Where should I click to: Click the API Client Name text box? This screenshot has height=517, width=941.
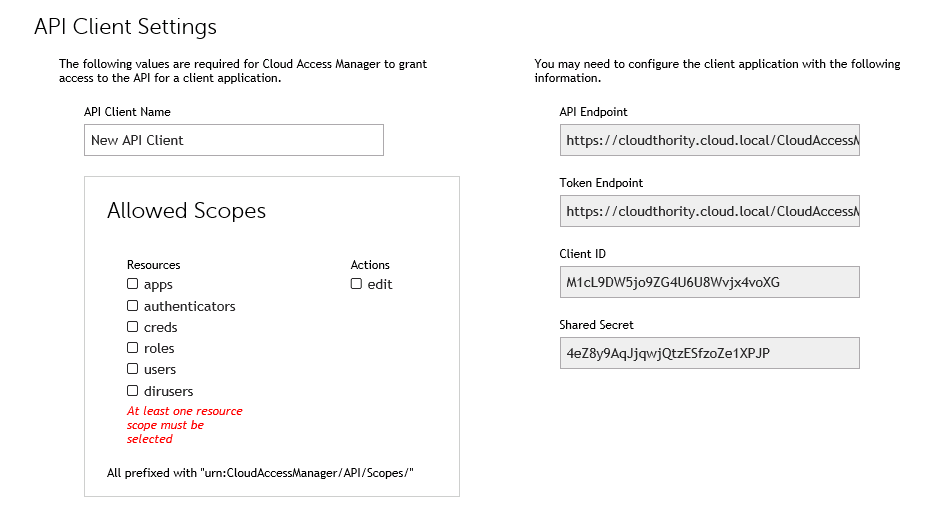point(233,140)
